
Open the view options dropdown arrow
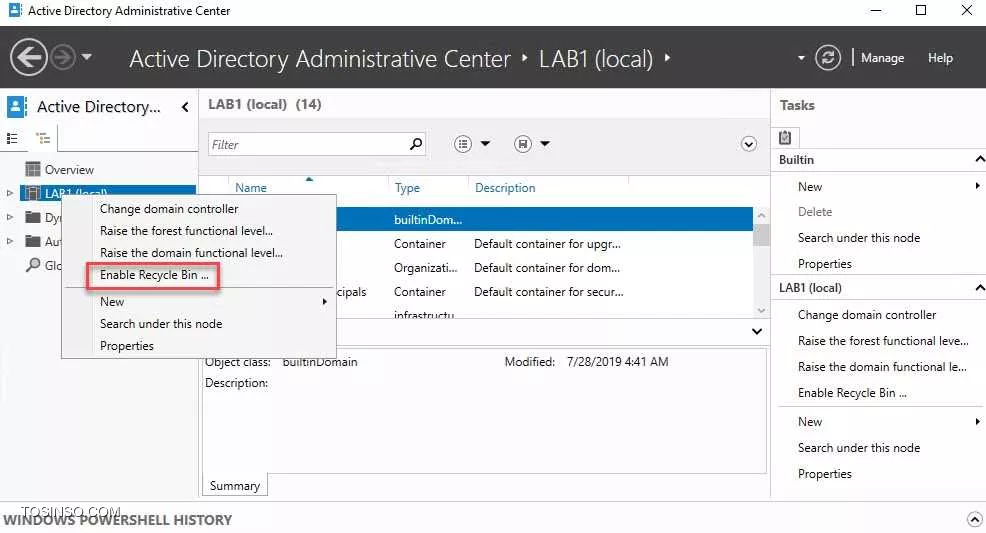[485, 144]
